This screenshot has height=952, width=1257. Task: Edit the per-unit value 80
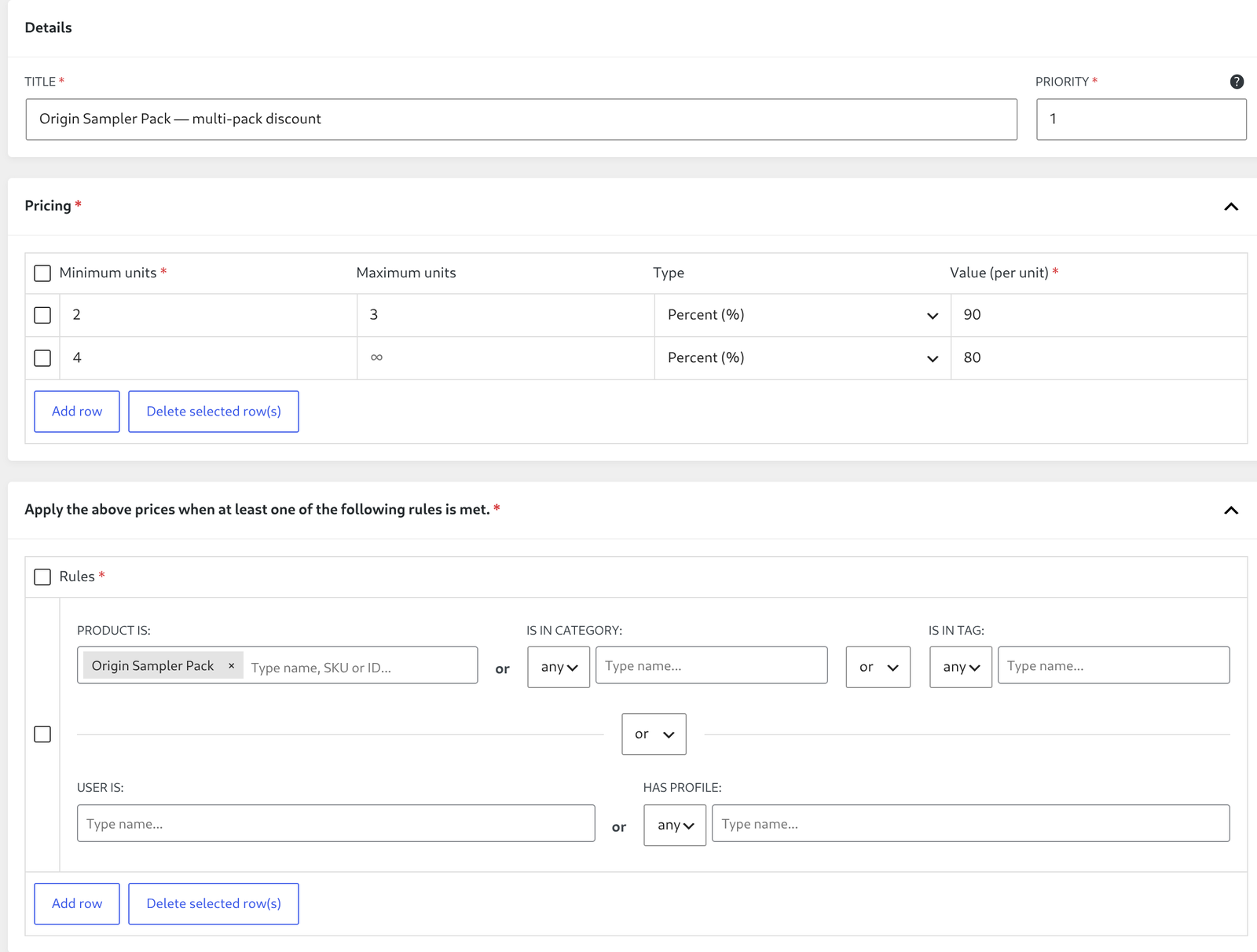coord(1099,358)
